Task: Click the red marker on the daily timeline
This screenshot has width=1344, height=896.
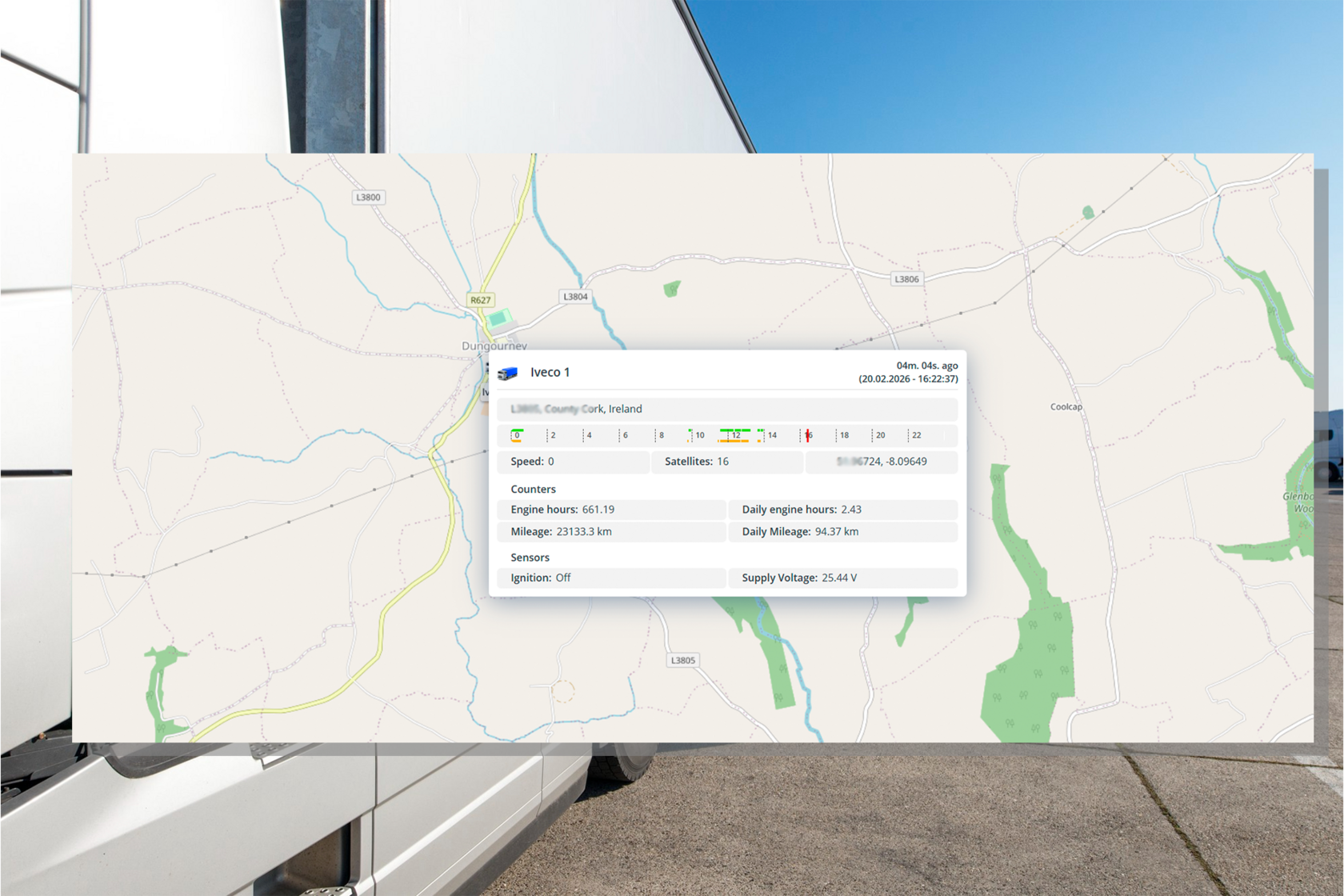Action: (x=807, y=435)
